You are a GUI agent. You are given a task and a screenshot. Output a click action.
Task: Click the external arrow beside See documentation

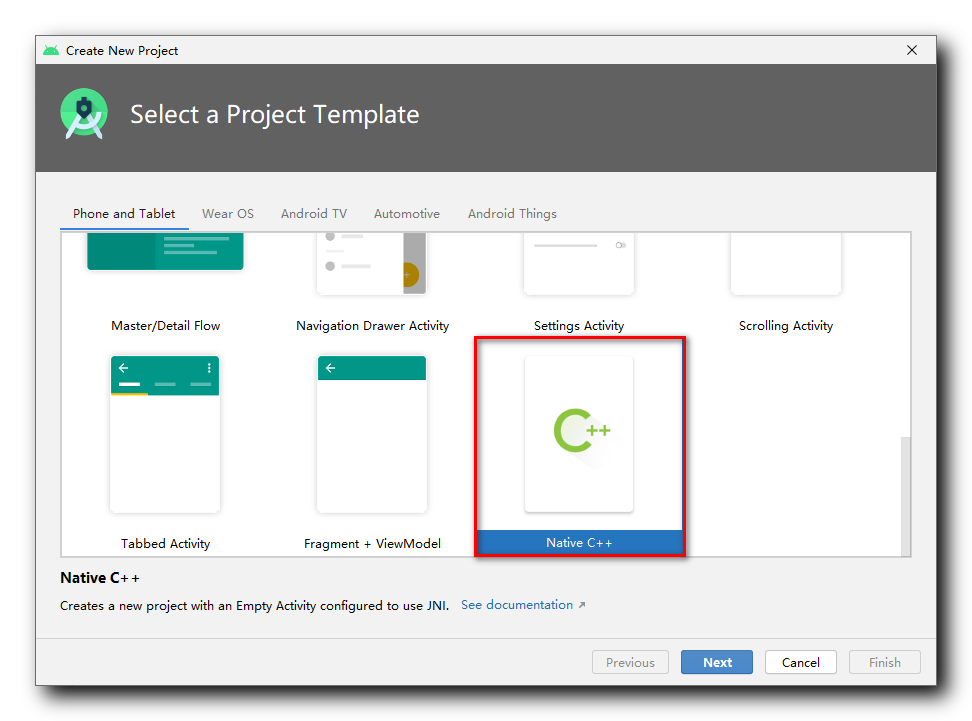tap(581, 605)
